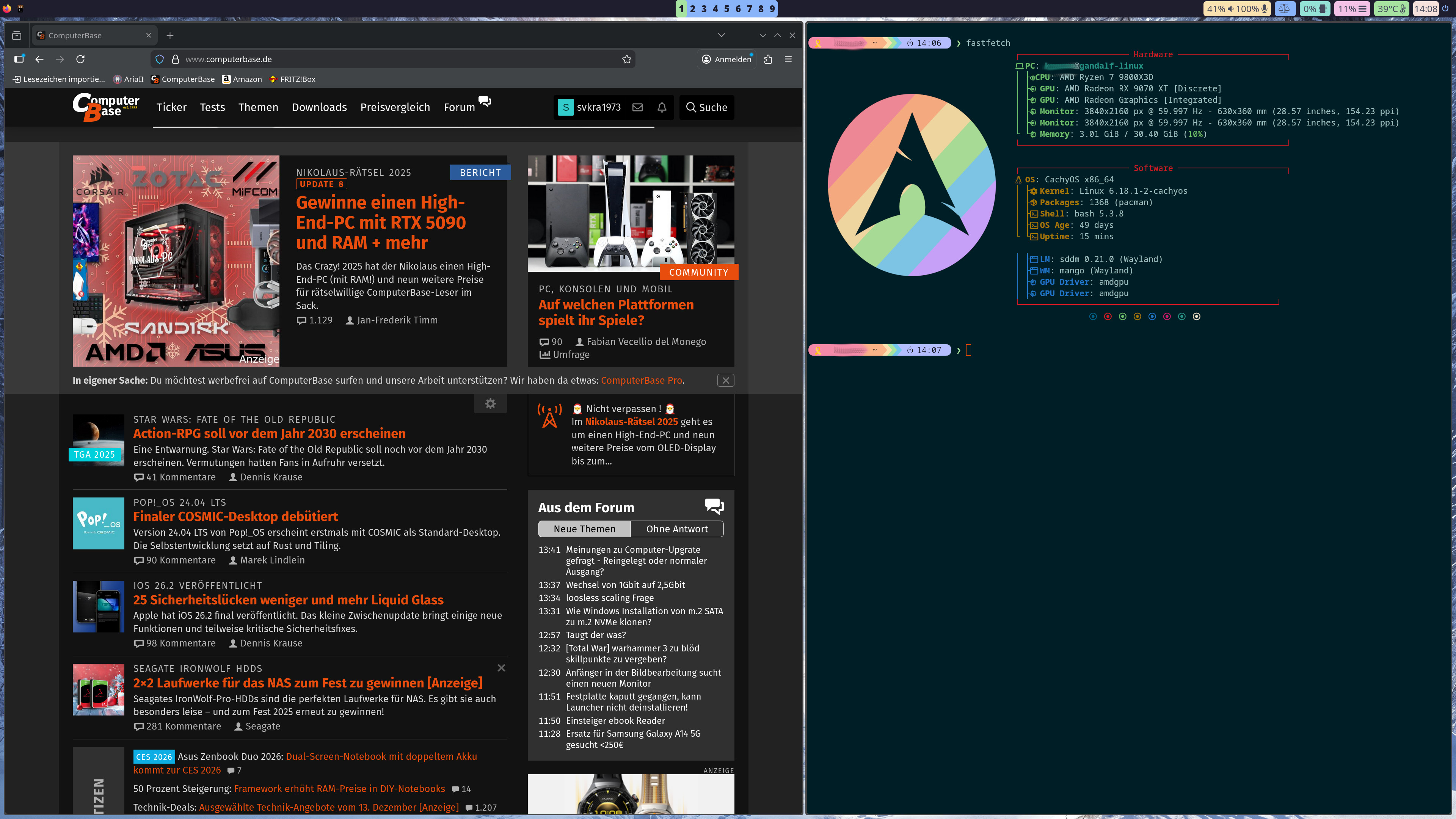
Task: Open the Firefox hamburger menu
Action: [x=788, y=60]
